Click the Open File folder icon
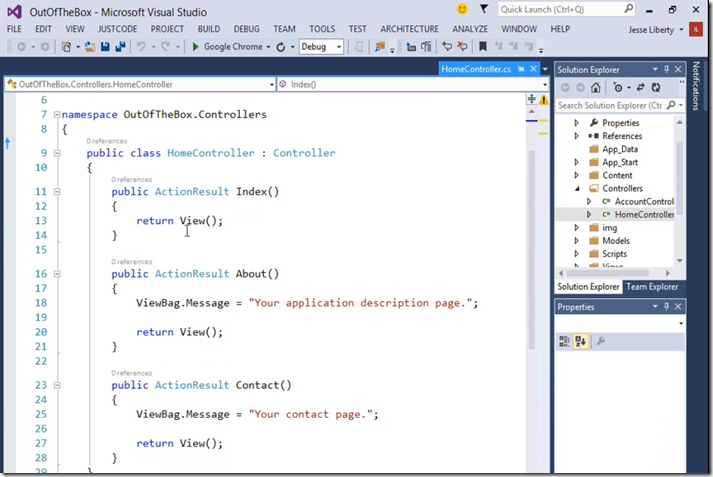This screenshot has height=477, width=713. (x=90, y=47)
